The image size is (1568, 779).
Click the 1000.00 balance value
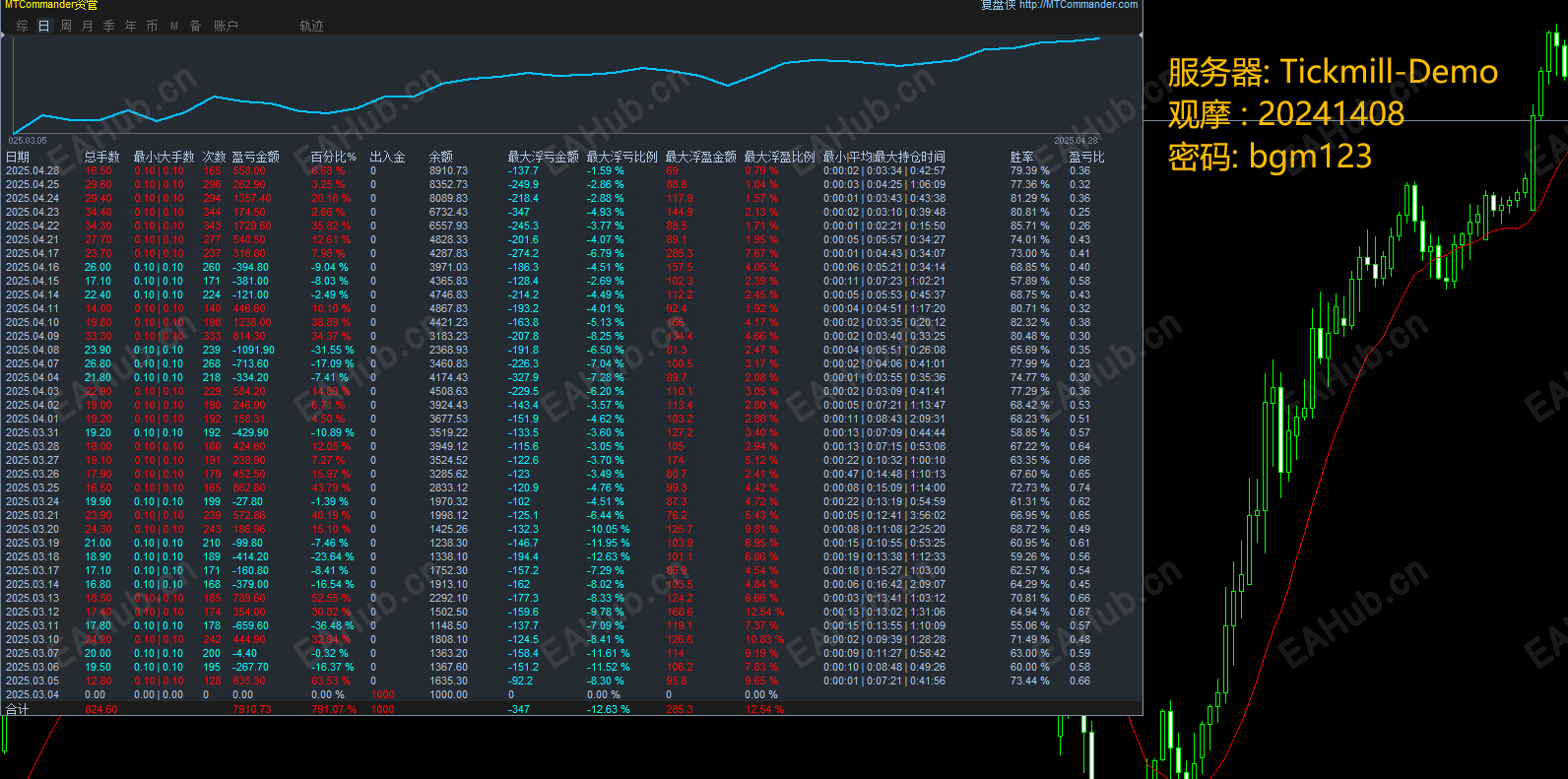(448, 694)
